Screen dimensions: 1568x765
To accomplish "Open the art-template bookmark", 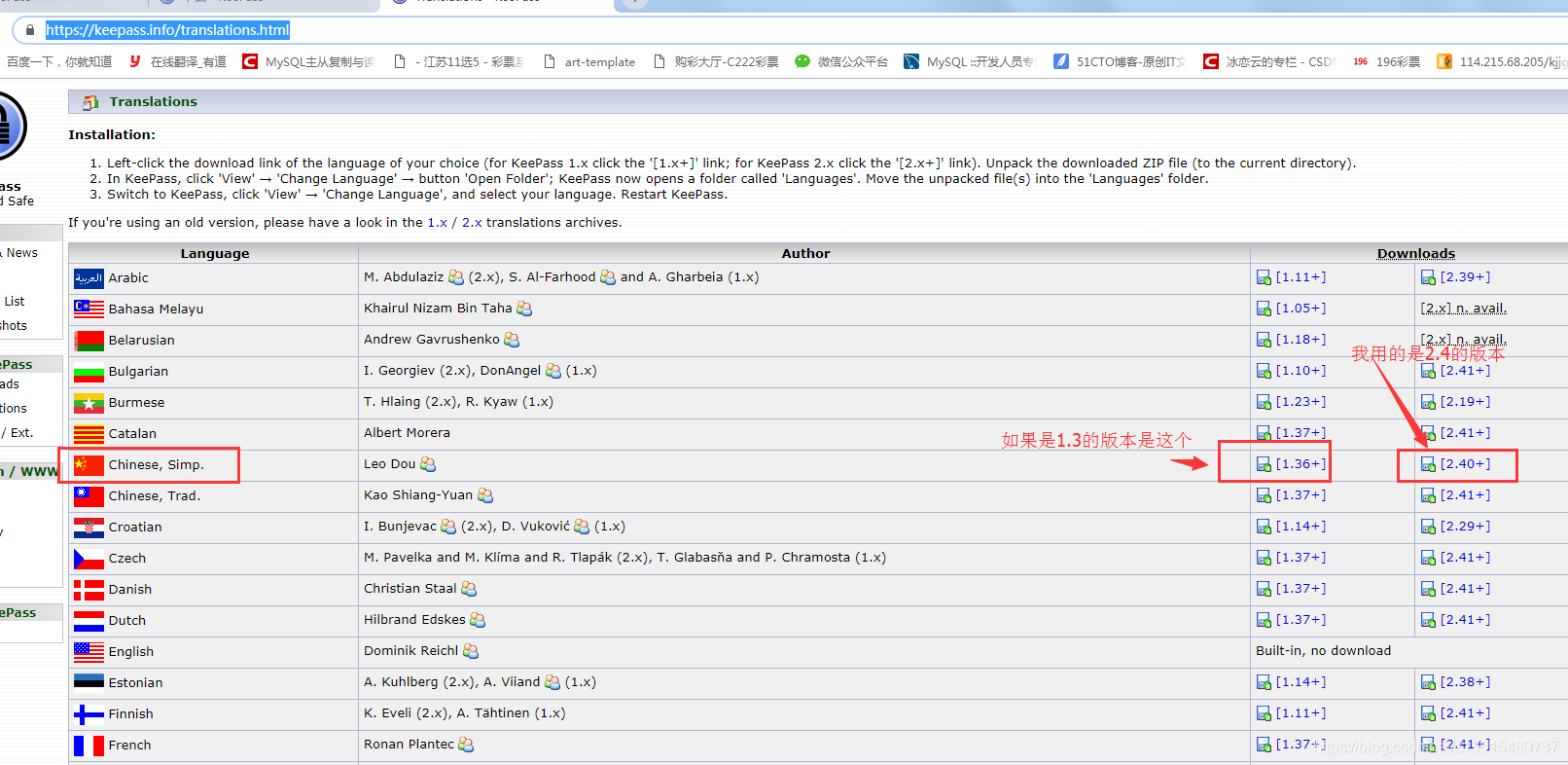I will coord(588,61).
